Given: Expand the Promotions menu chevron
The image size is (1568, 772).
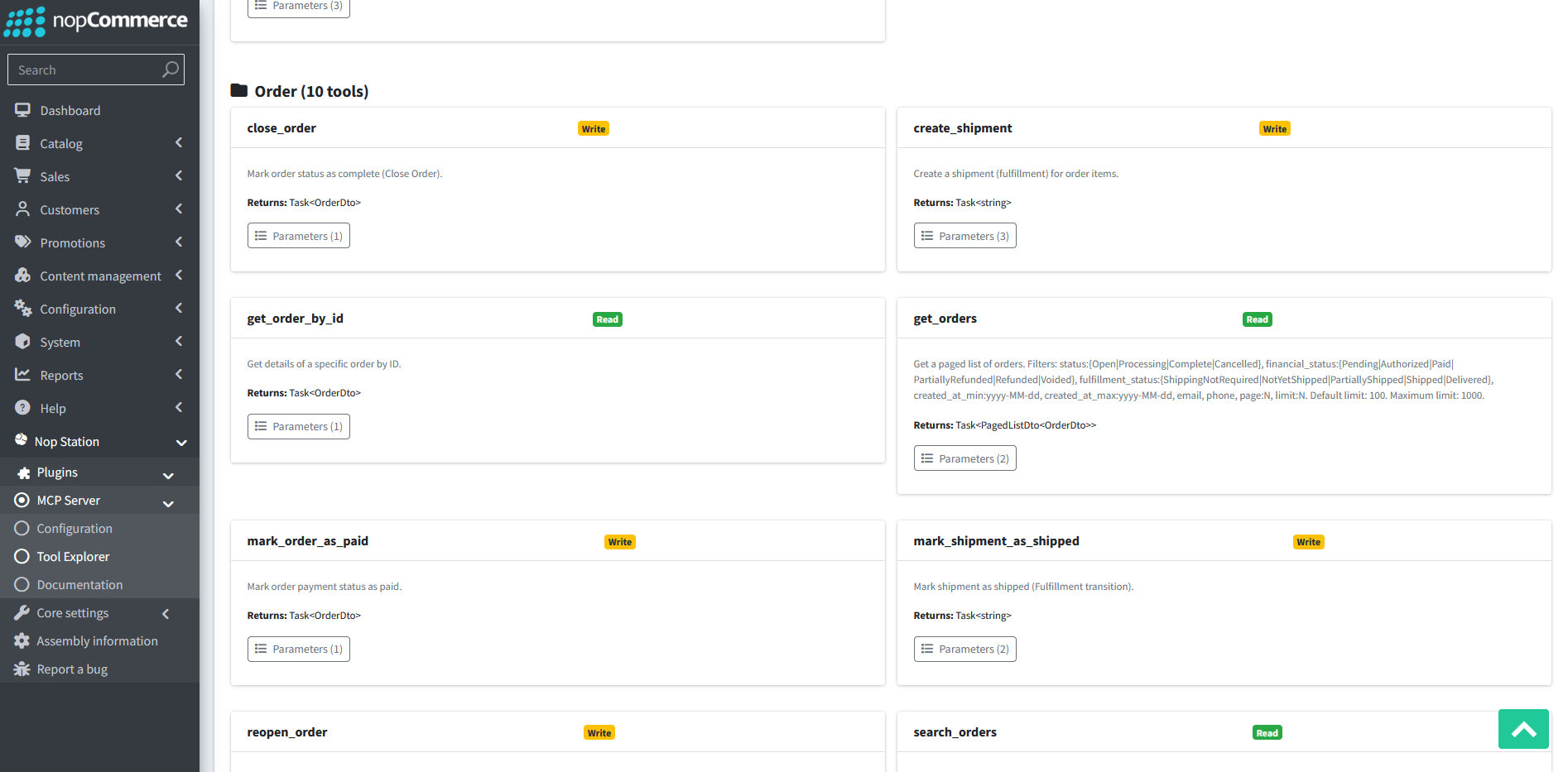Looking at the screenshot, I should [x=179, y=242].
